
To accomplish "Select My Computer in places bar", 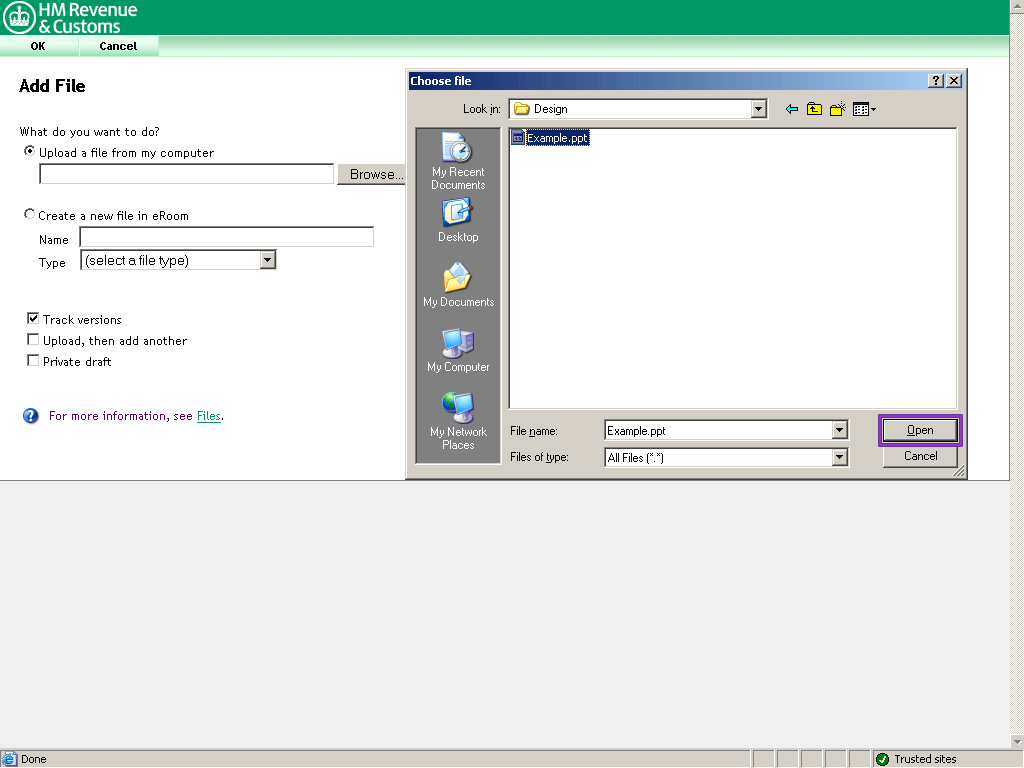I will (x=458, y=350).
